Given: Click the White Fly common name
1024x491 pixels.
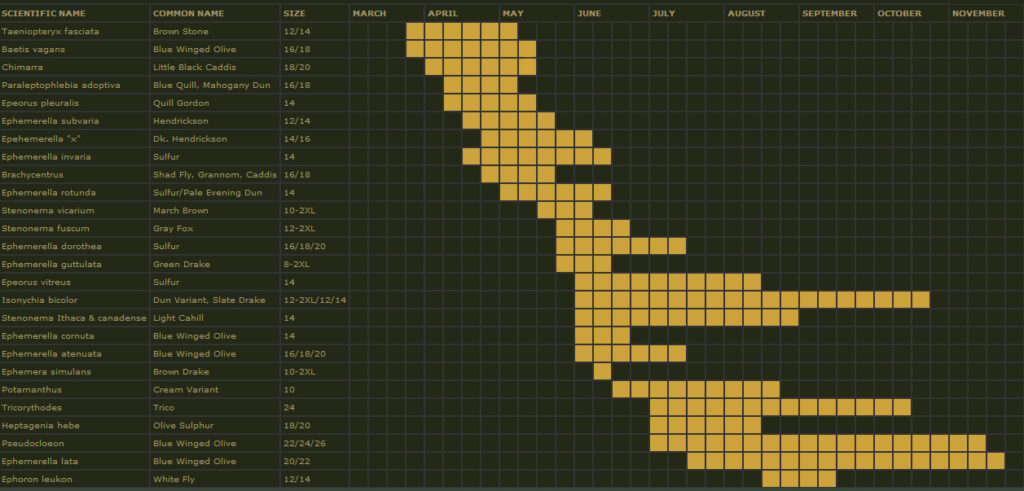Looking at the screenshot, I should pos(174,479).
